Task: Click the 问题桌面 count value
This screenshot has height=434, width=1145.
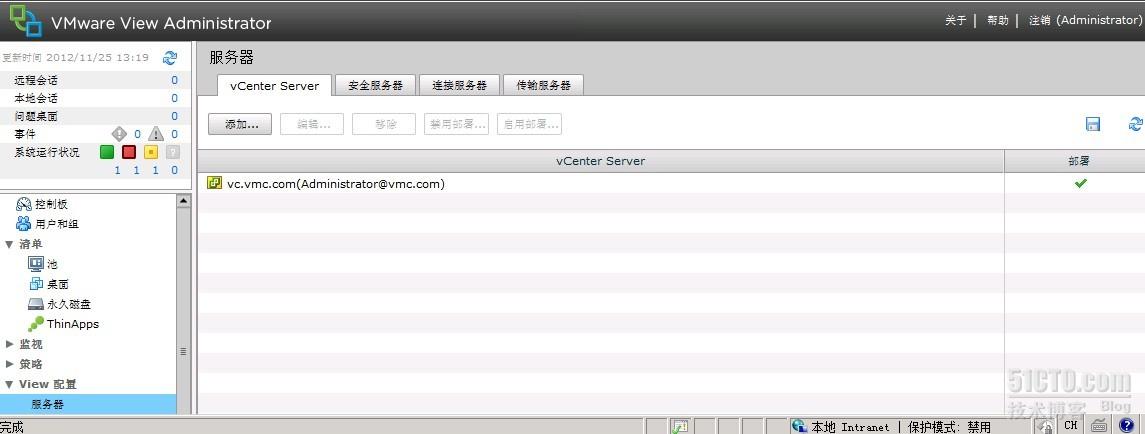Action: [175, 116]
